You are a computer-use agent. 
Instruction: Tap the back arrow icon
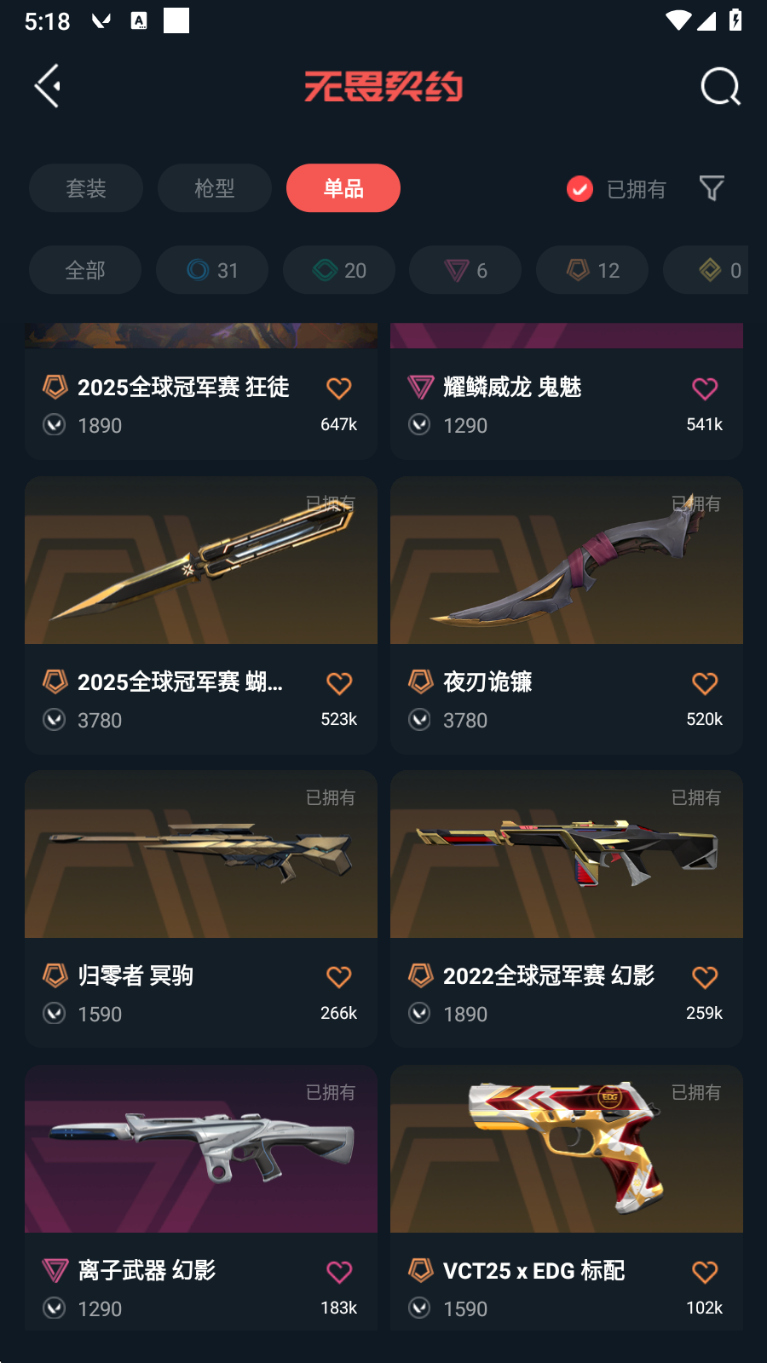(48, 86)
